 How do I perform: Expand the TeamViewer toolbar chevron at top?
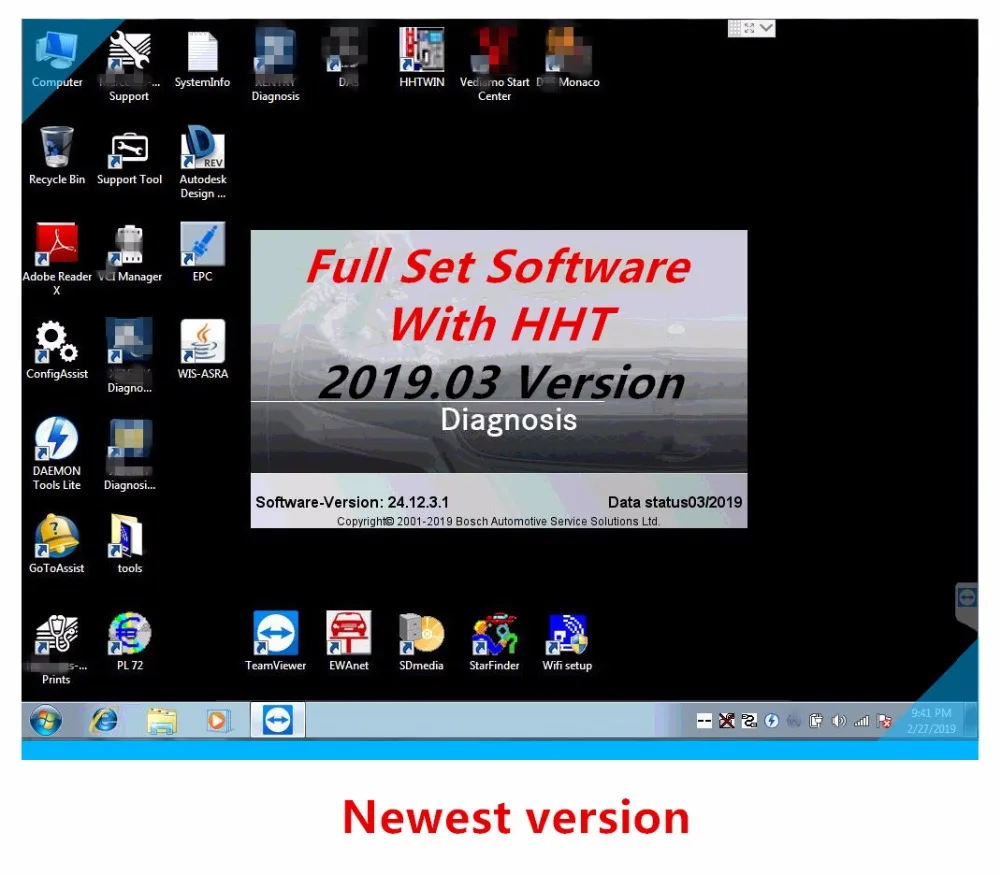[766, 27]
